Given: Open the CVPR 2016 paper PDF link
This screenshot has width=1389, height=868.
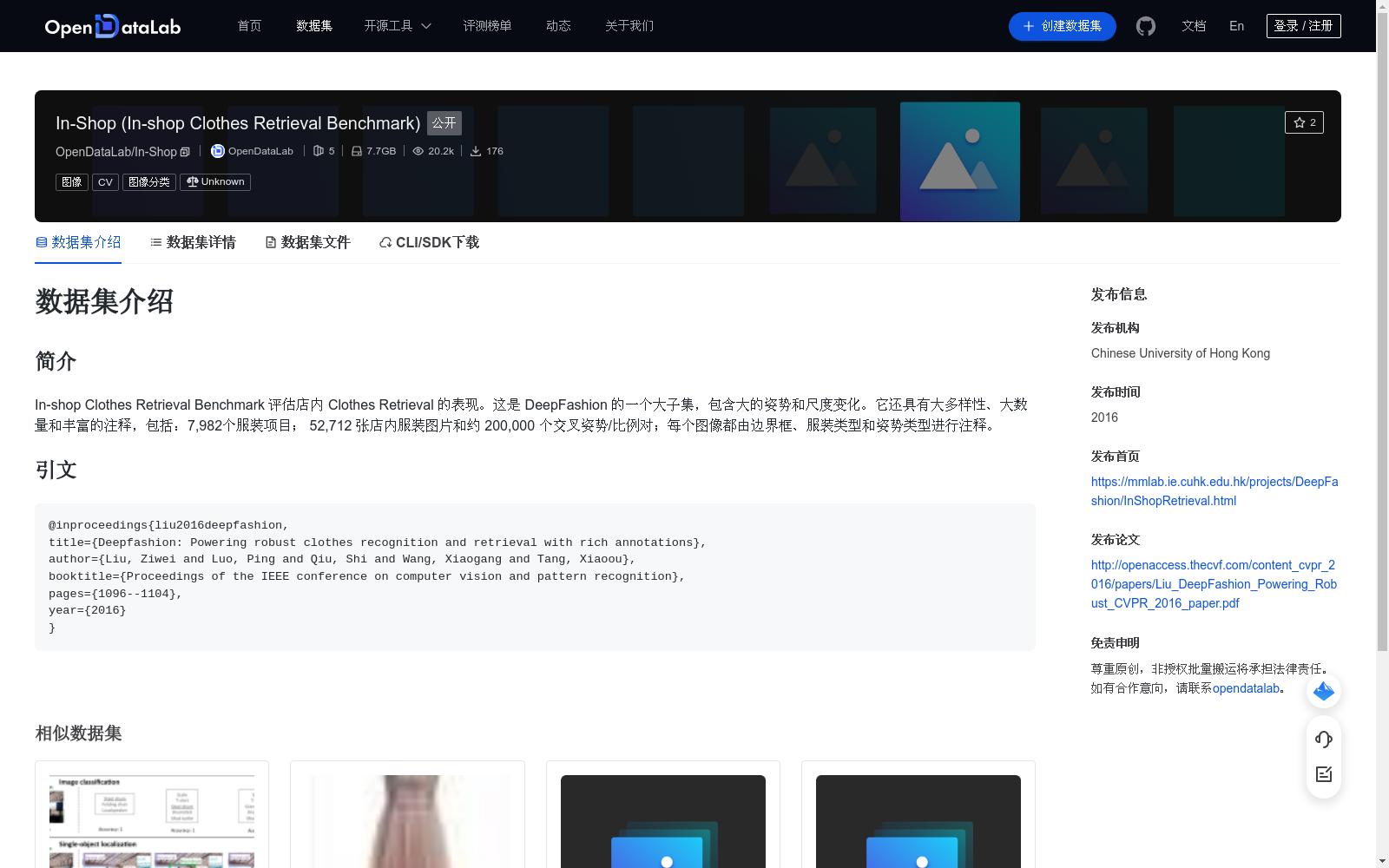Looking at the screenshot, I should (1214, 584).
